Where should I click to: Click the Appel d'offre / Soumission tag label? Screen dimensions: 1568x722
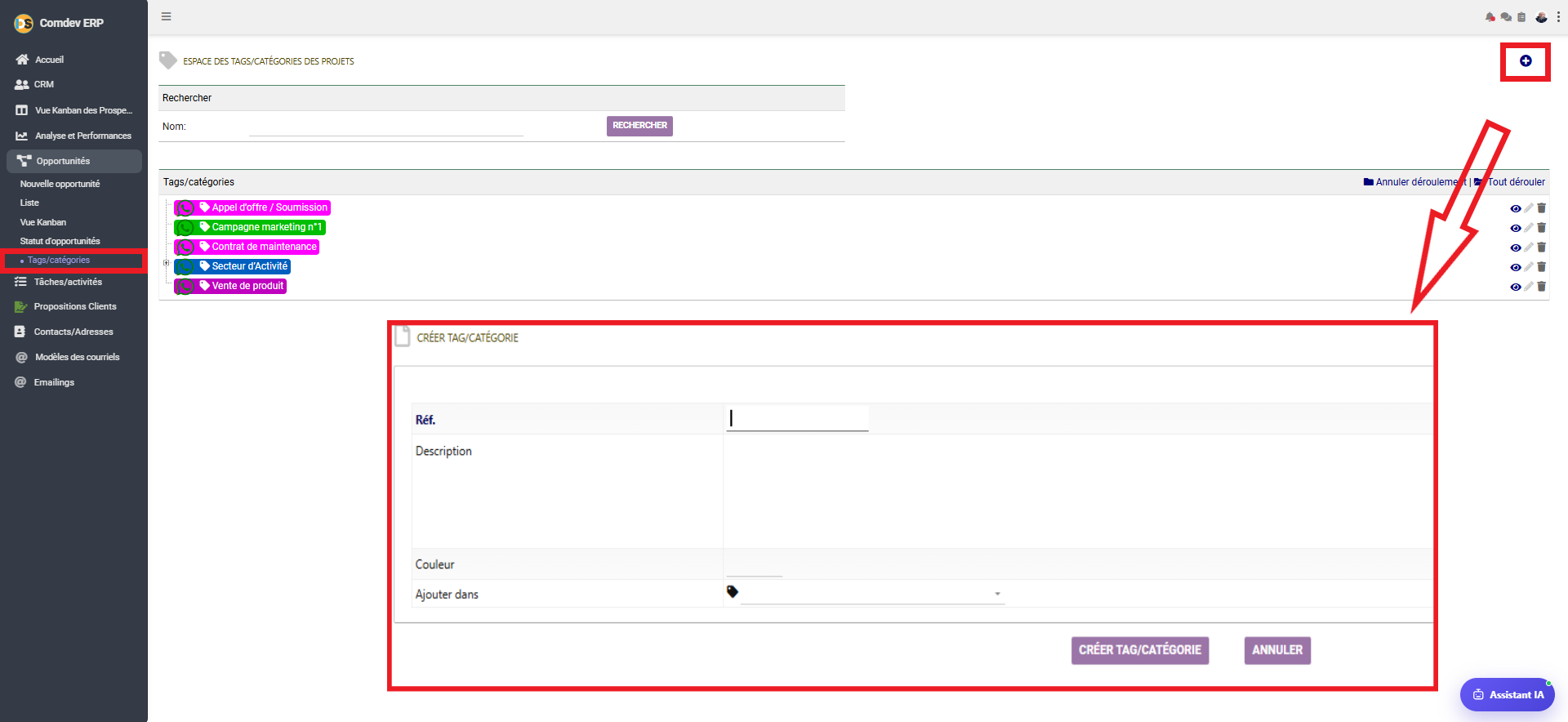(x=269, y=207)
